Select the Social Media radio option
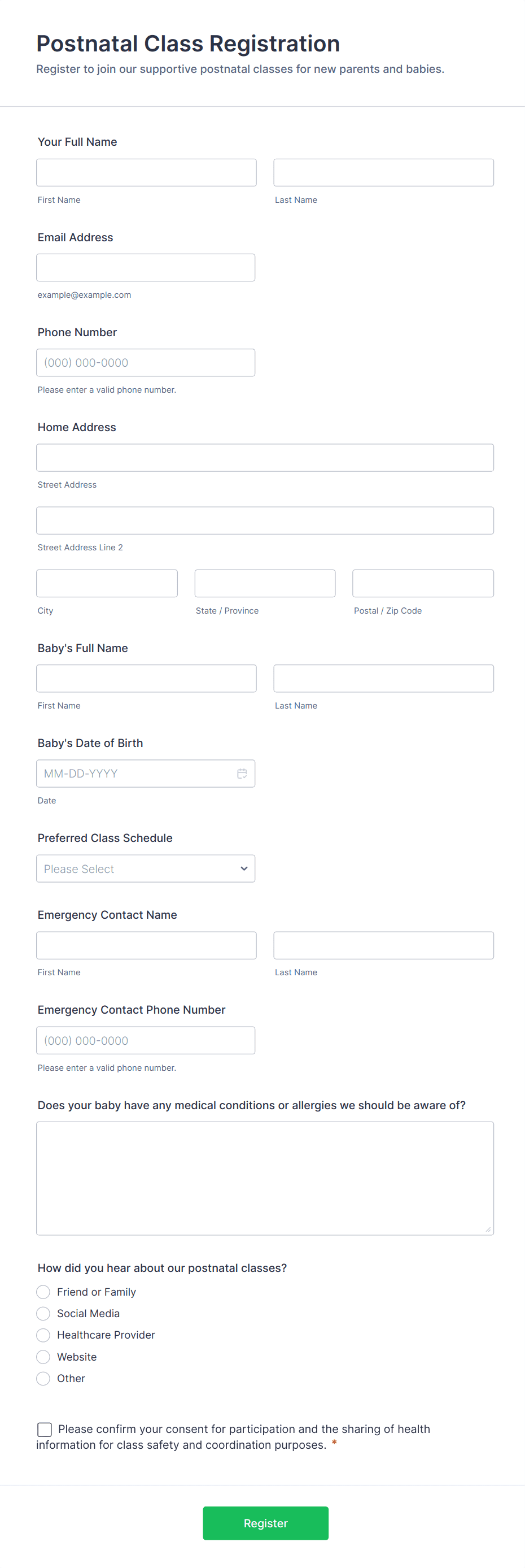525x1568 pixels. click(x=43, y=1314)
